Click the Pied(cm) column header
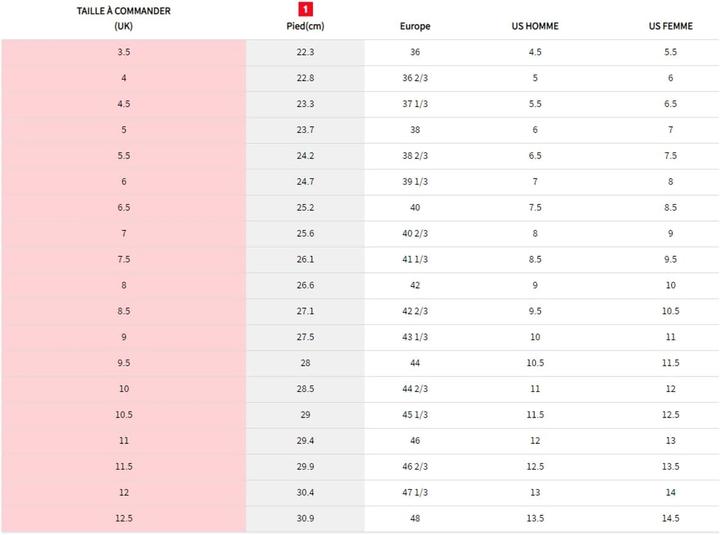The height and width of the screenshot is (535, 720). tap(305, 26)
